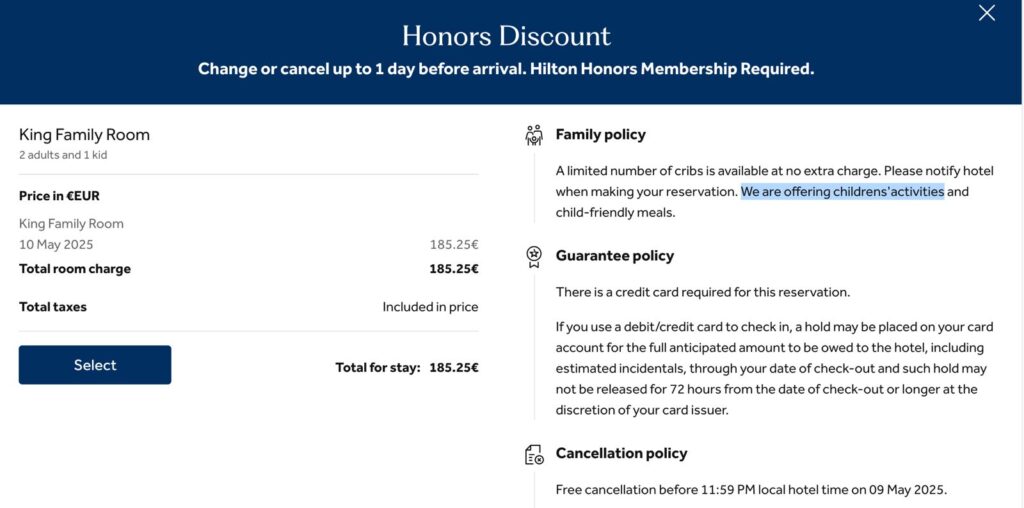The image size is (1024, 508).
Task: Click the Included in price taxes text
Action: tap(430, 307)
